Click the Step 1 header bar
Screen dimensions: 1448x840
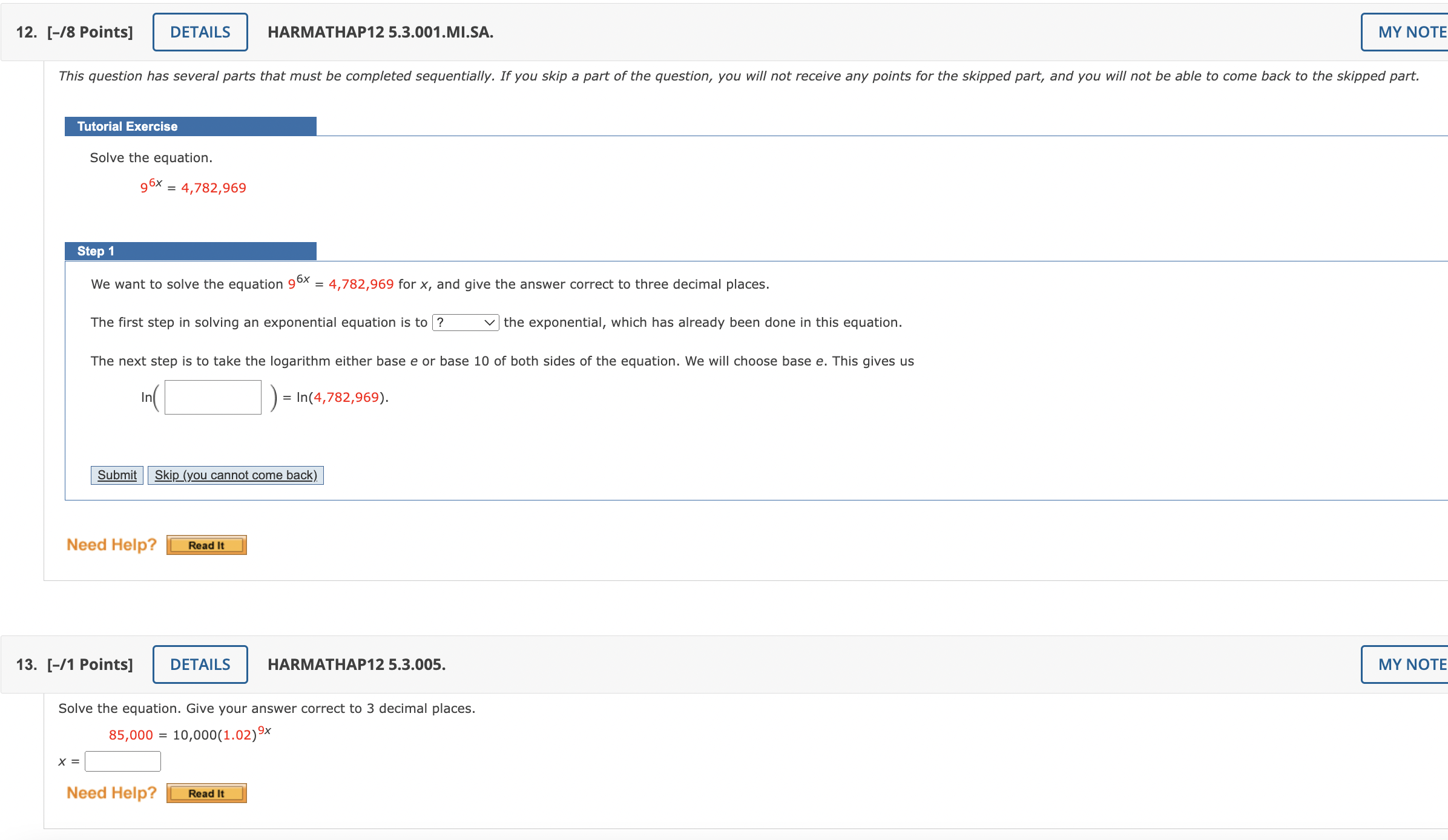[190, 251]
